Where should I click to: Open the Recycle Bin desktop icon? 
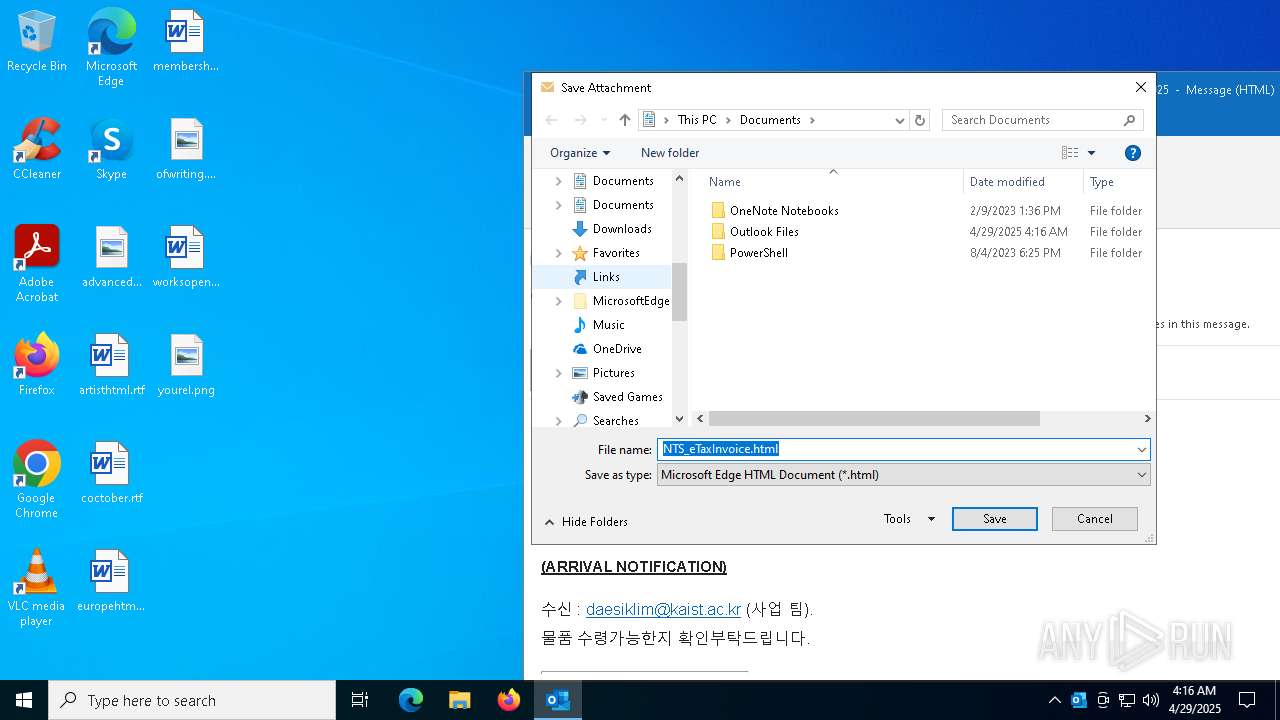(x=37, y=42)
